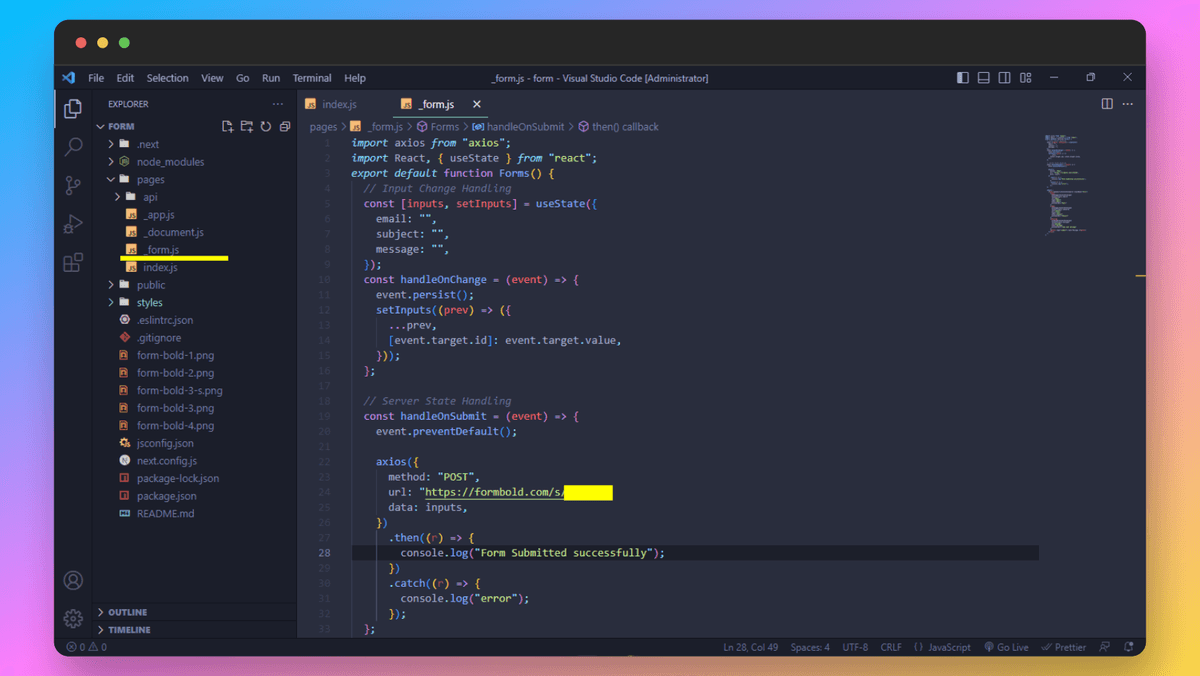This screenshot has height=676, width=1200.
Task: Toggle the panel layout button
Action: pyautogui.click(x=984, y=78)
